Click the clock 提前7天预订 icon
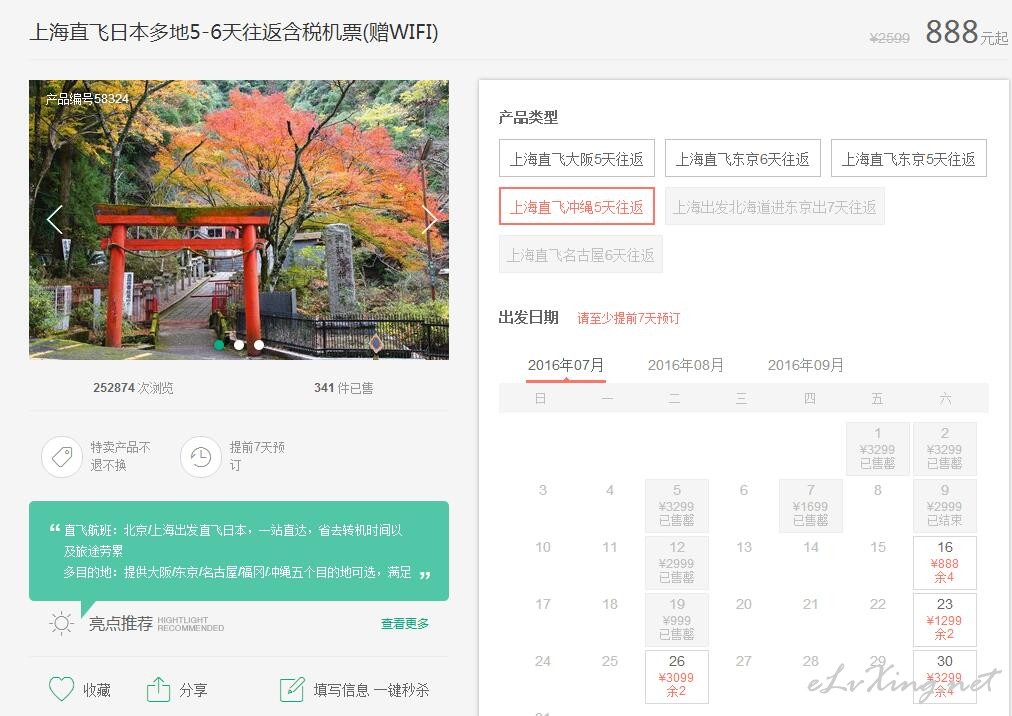Image resolution: width=1012 pixels, height=716 pixels. coord(201,456)
